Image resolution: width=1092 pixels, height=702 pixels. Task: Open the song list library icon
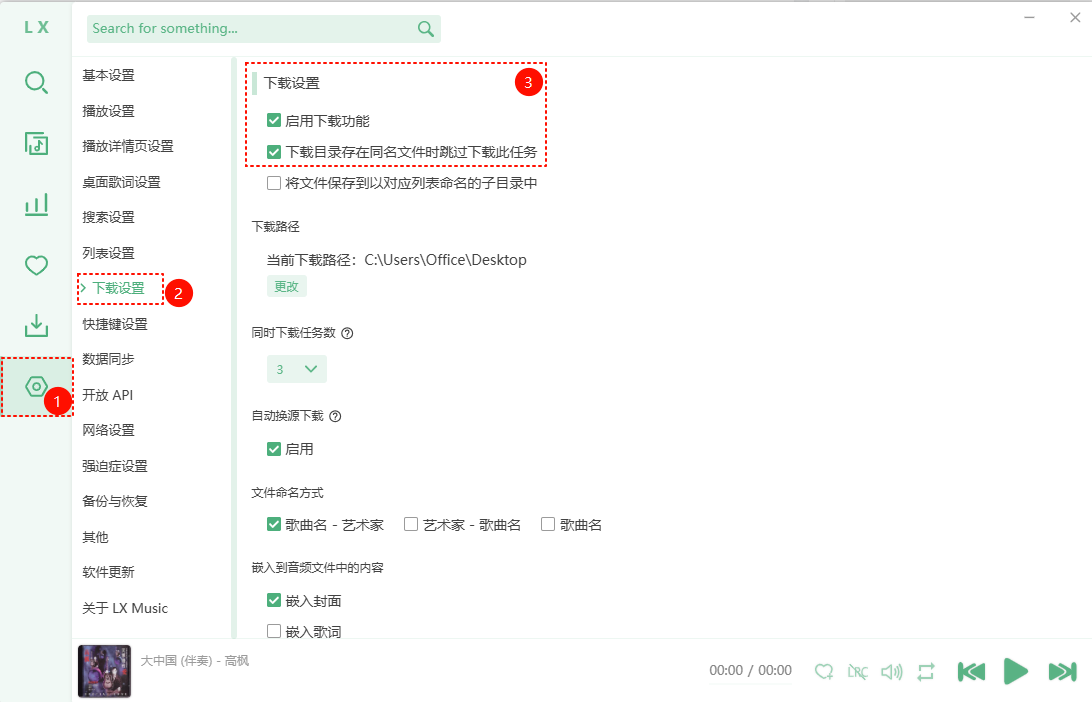tap(36, 144)
